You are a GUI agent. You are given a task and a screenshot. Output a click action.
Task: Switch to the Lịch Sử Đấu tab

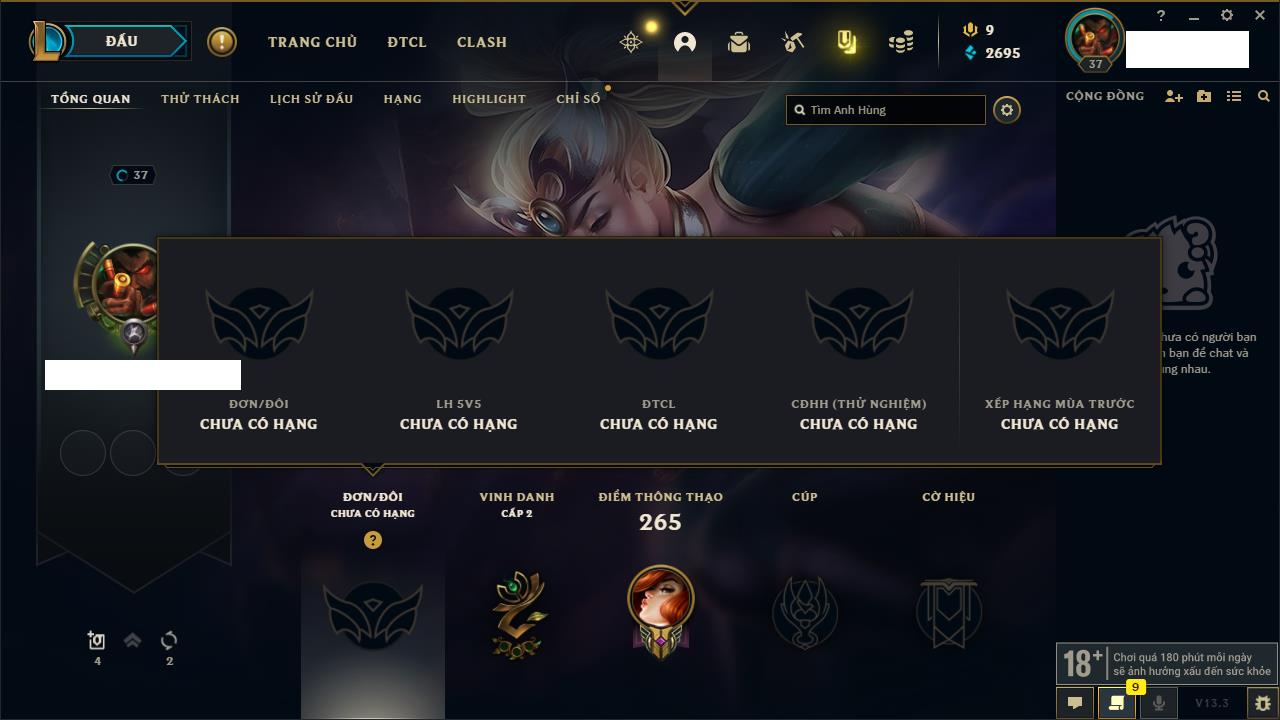(x=311, y=99)
